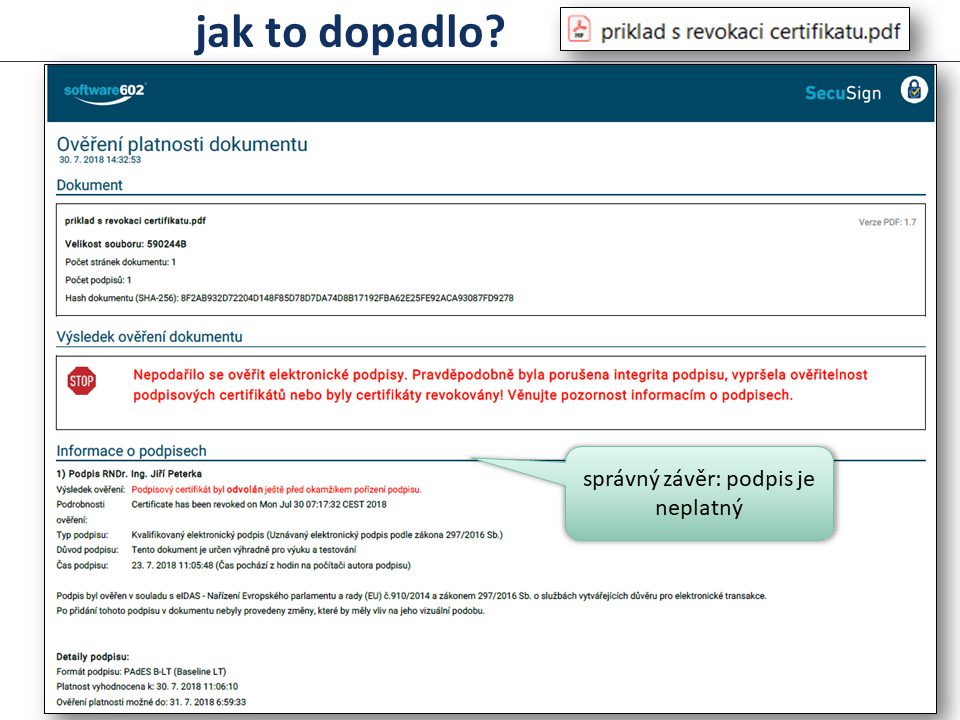Image resolution: width=960 pixels, height=720 pixels.
Task: Click the slide title 'jak to dopadlo?'
Action: [350, 32]
